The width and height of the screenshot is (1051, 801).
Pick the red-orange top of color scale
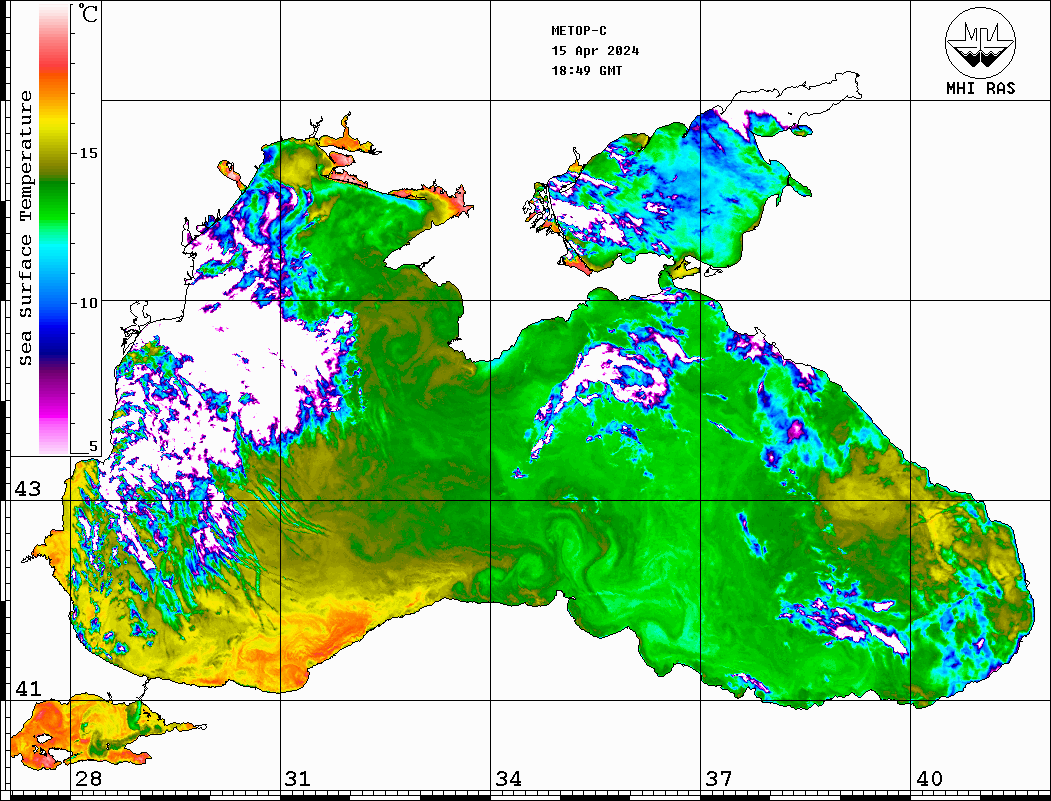[54, 67]
